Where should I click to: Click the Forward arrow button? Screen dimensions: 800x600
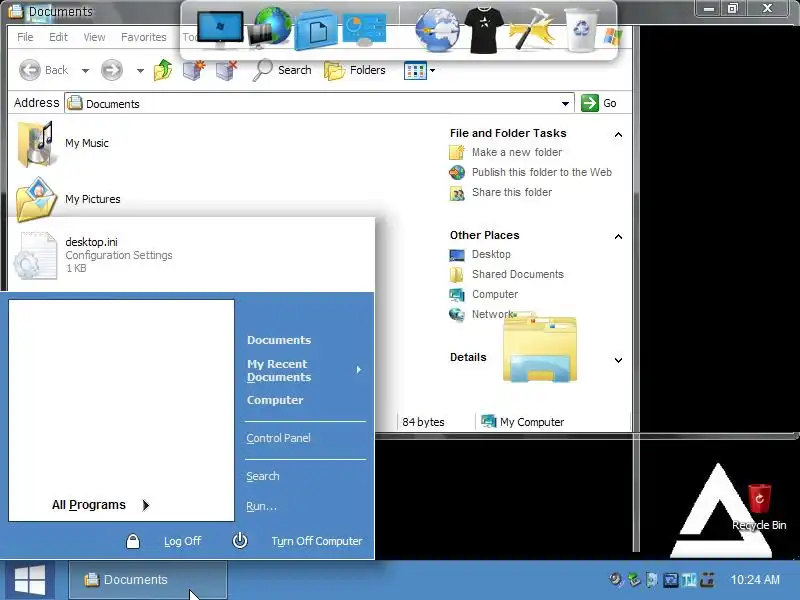tap(112, 70)
